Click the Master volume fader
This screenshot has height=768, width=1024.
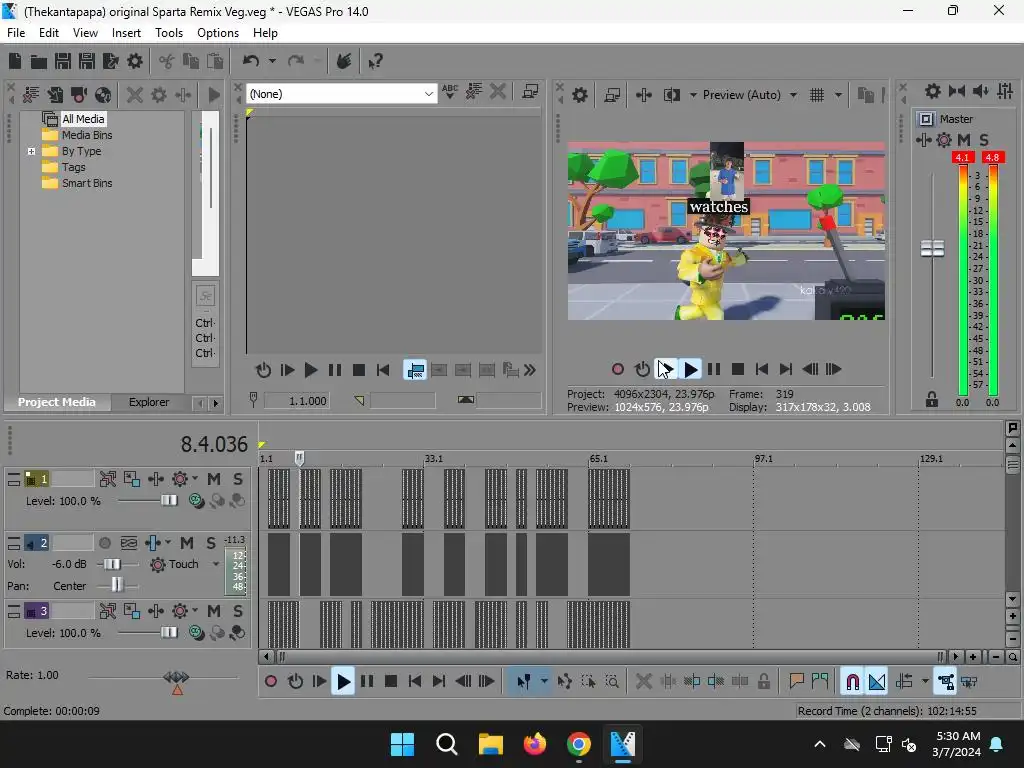click(932, 248)
